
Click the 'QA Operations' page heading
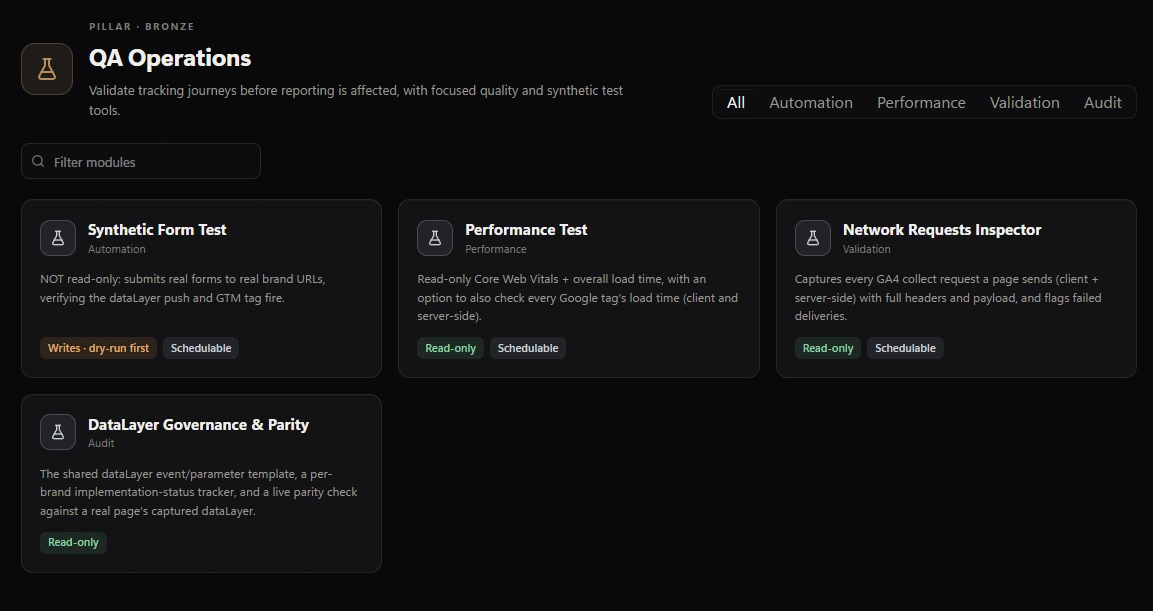point(170,58)
